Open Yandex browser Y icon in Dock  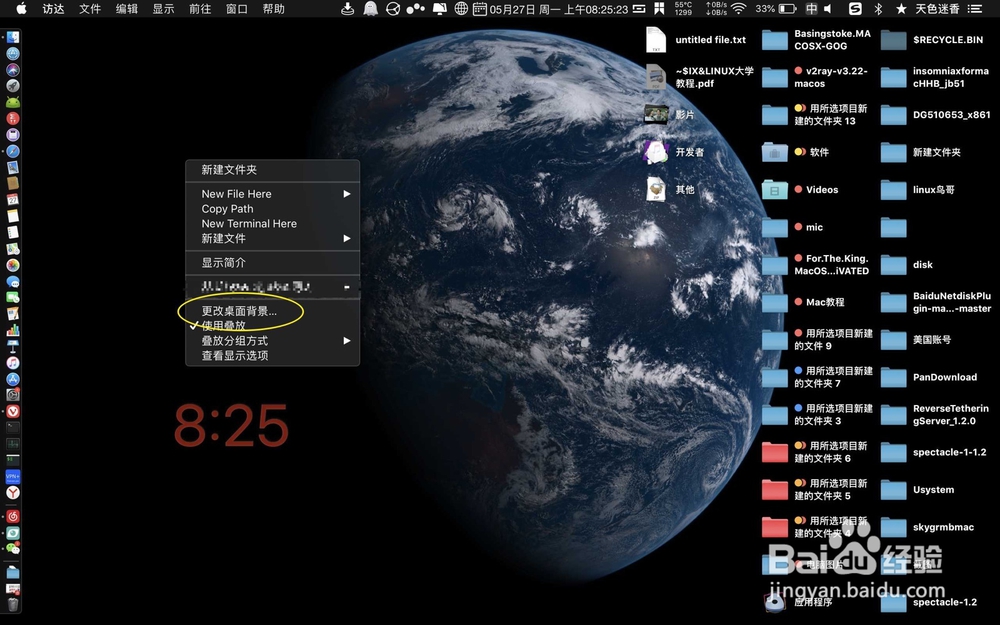[x=13, y=492]
